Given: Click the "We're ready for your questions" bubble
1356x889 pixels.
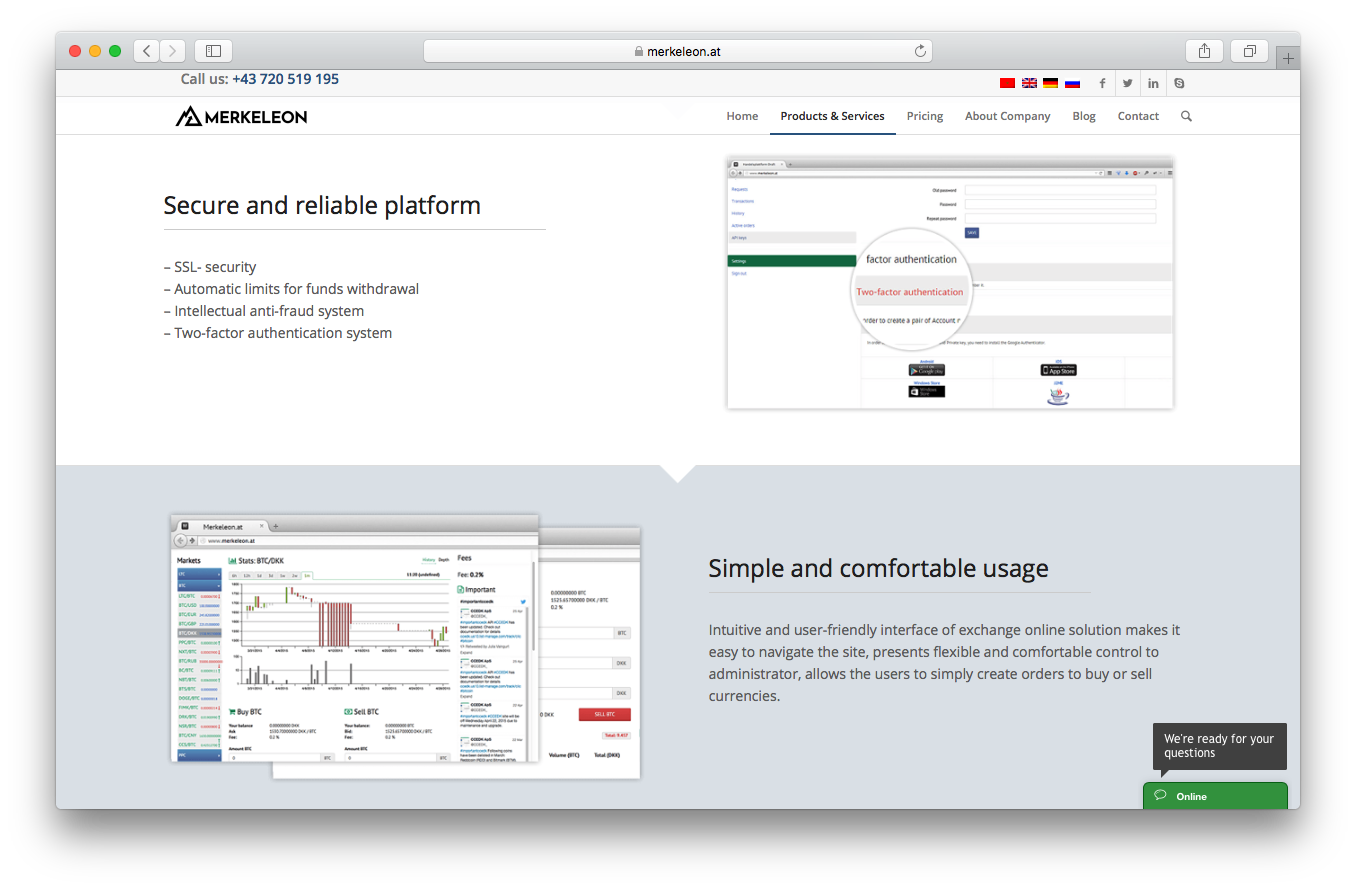Looking at the screenshot, I should coord(1219,746).
